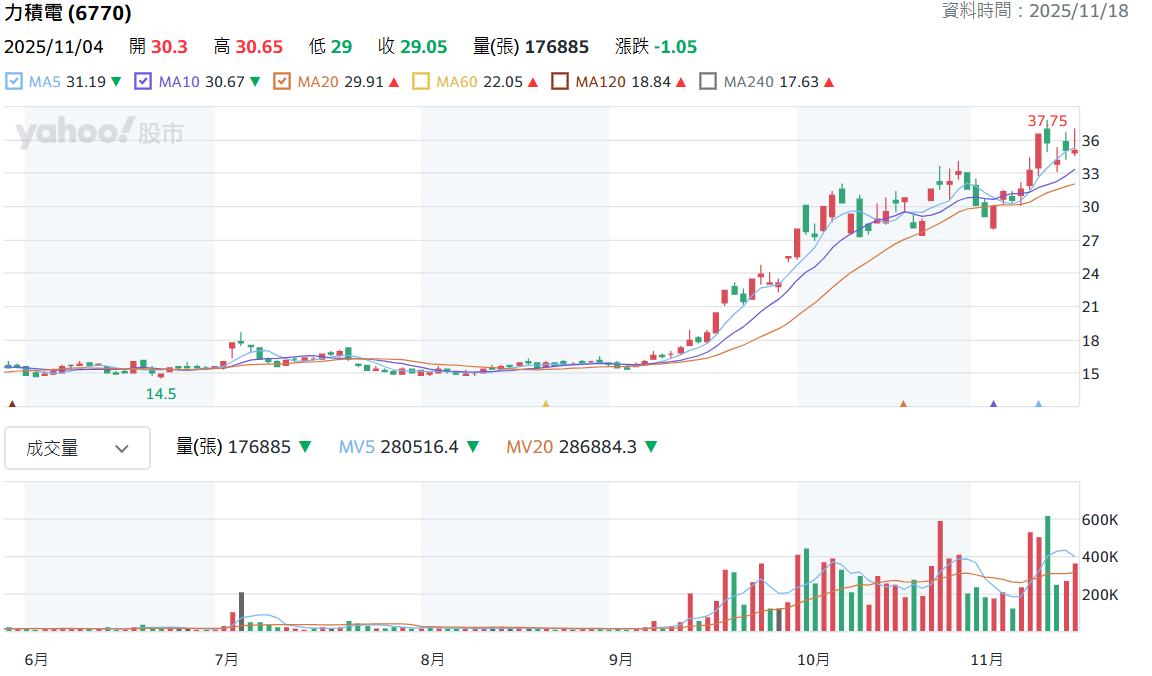The height and width of the screenshot is (676, 1152).
Task: Turn on the MA120 checkbox
Action: pos(560,82)
